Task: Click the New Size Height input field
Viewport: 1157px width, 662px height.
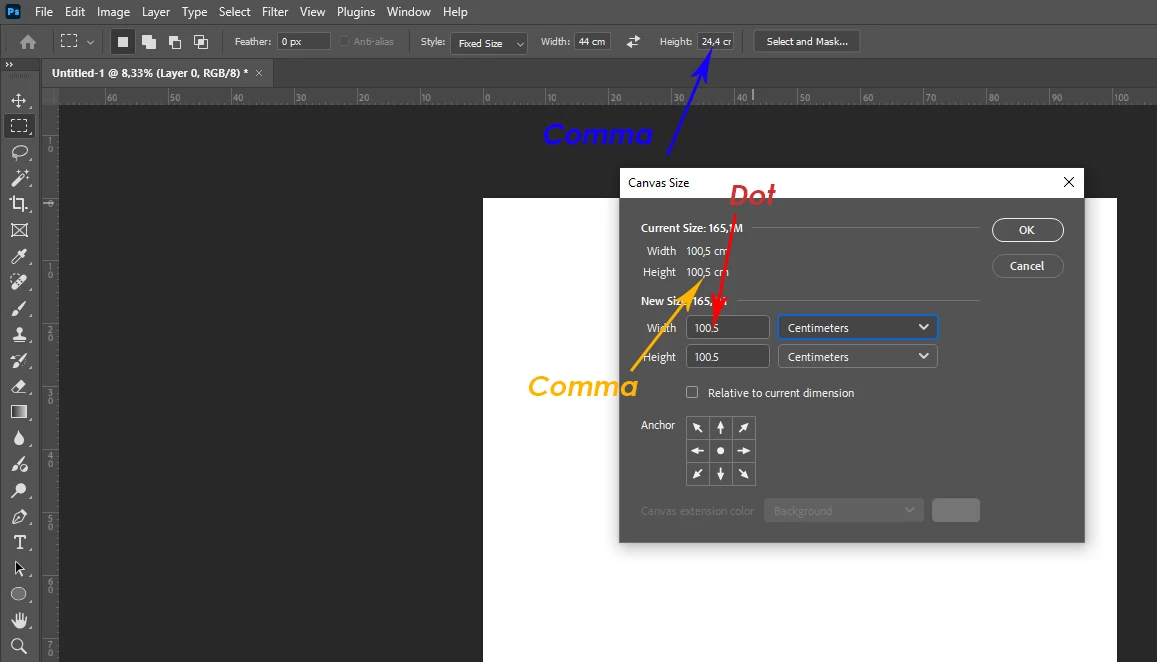Action: tap(728, 356)
